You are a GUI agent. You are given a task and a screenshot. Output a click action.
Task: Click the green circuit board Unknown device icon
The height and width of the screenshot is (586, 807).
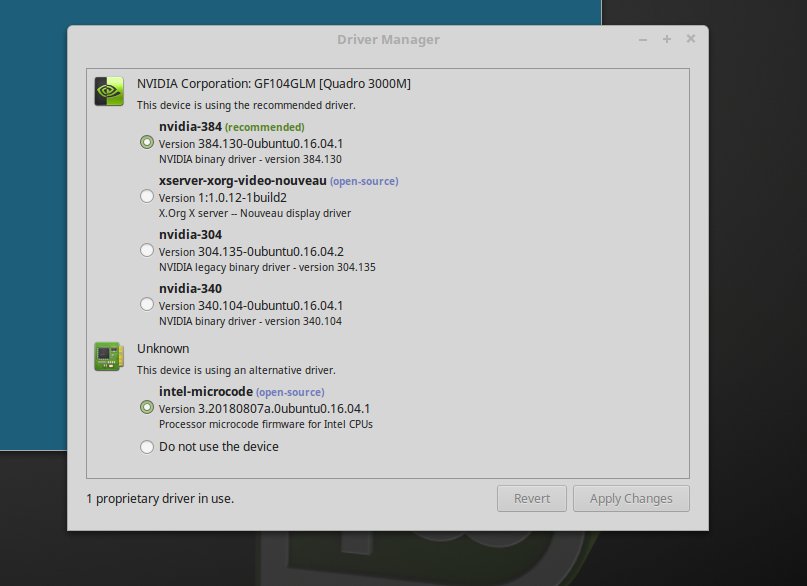(109, 356)
